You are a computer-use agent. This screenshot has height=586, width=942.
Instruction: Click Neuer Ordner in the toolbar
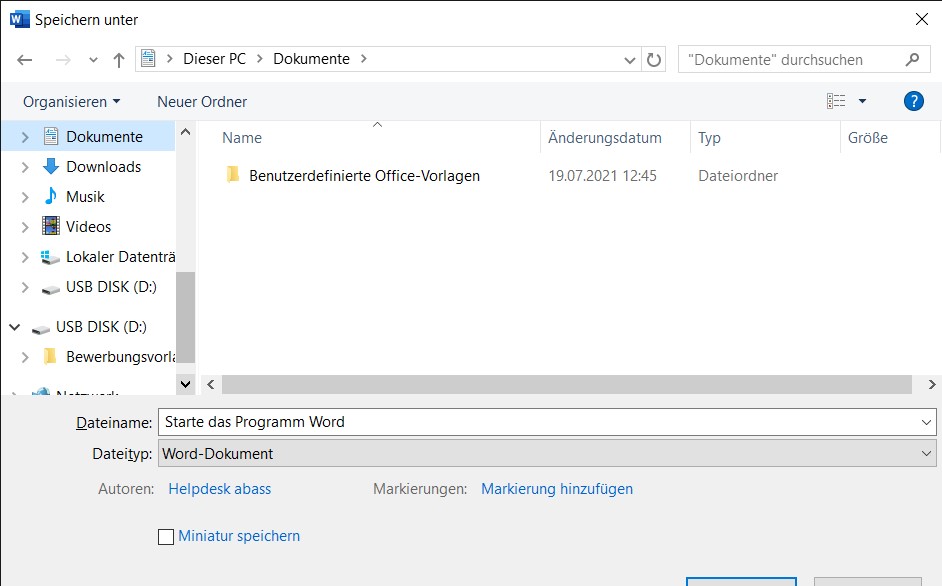tap(202, 102)
